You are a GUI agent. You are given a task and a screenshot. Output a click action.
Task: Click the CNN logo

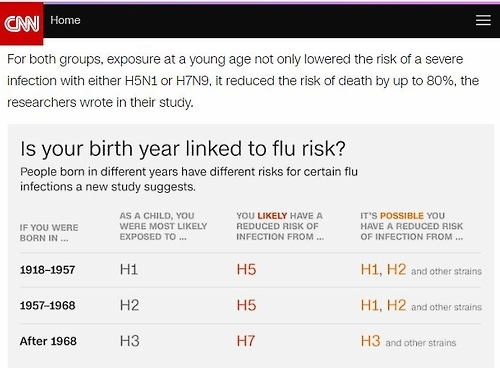coord(22,23)
